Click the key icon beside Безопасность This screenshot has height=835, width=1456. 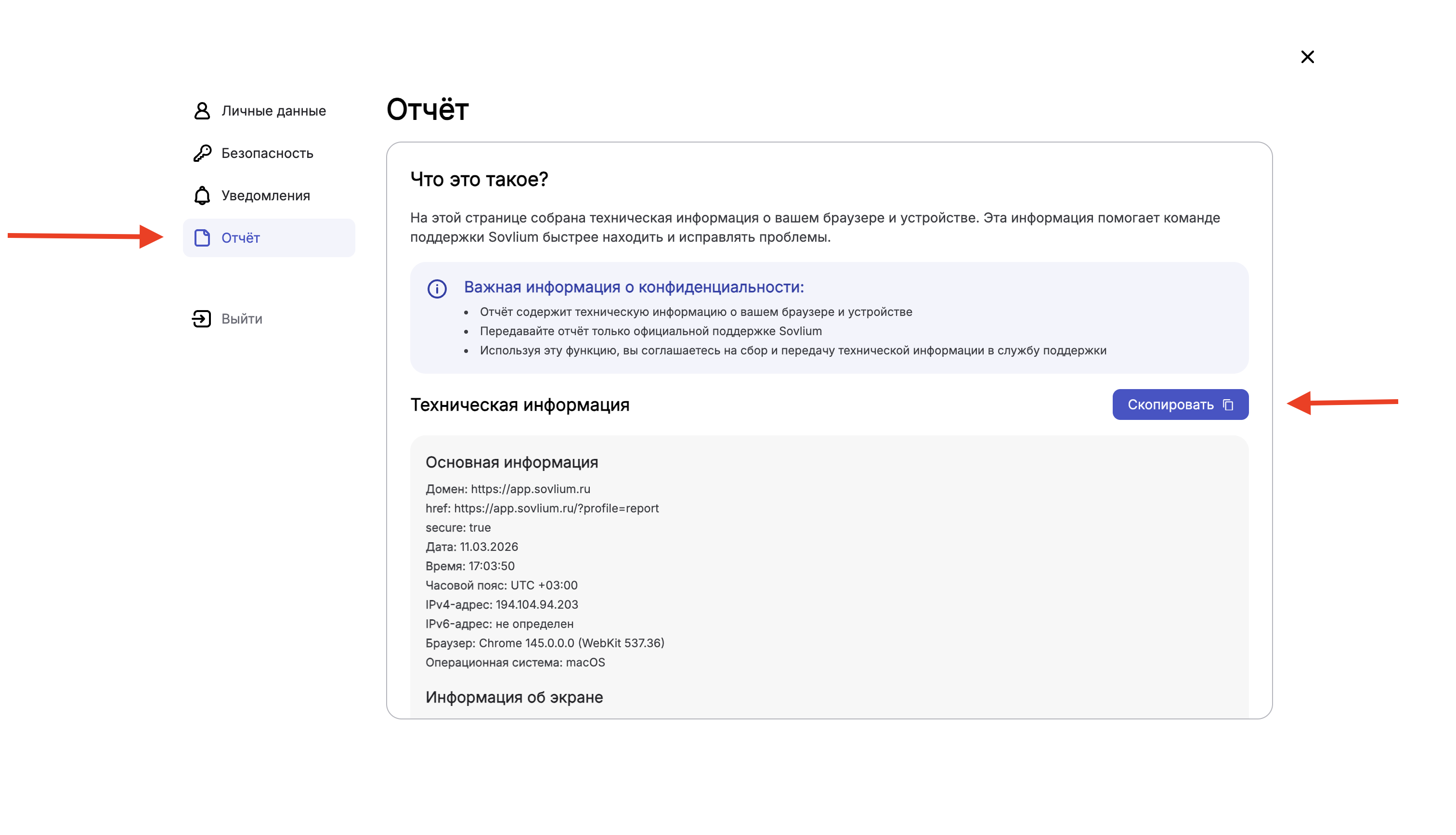click(202, 153)
